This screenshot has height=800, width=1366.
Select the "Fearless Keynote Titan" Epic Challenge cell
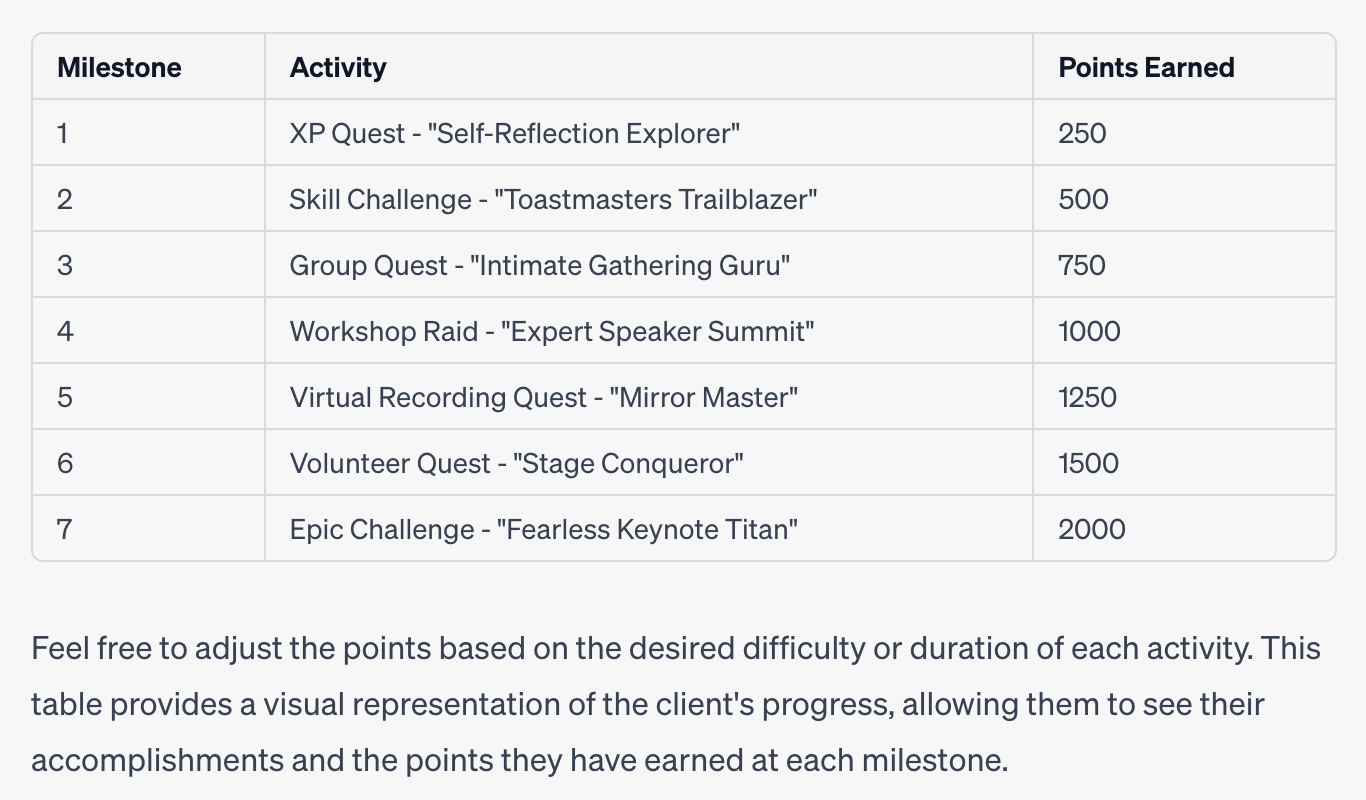point(544,529)
